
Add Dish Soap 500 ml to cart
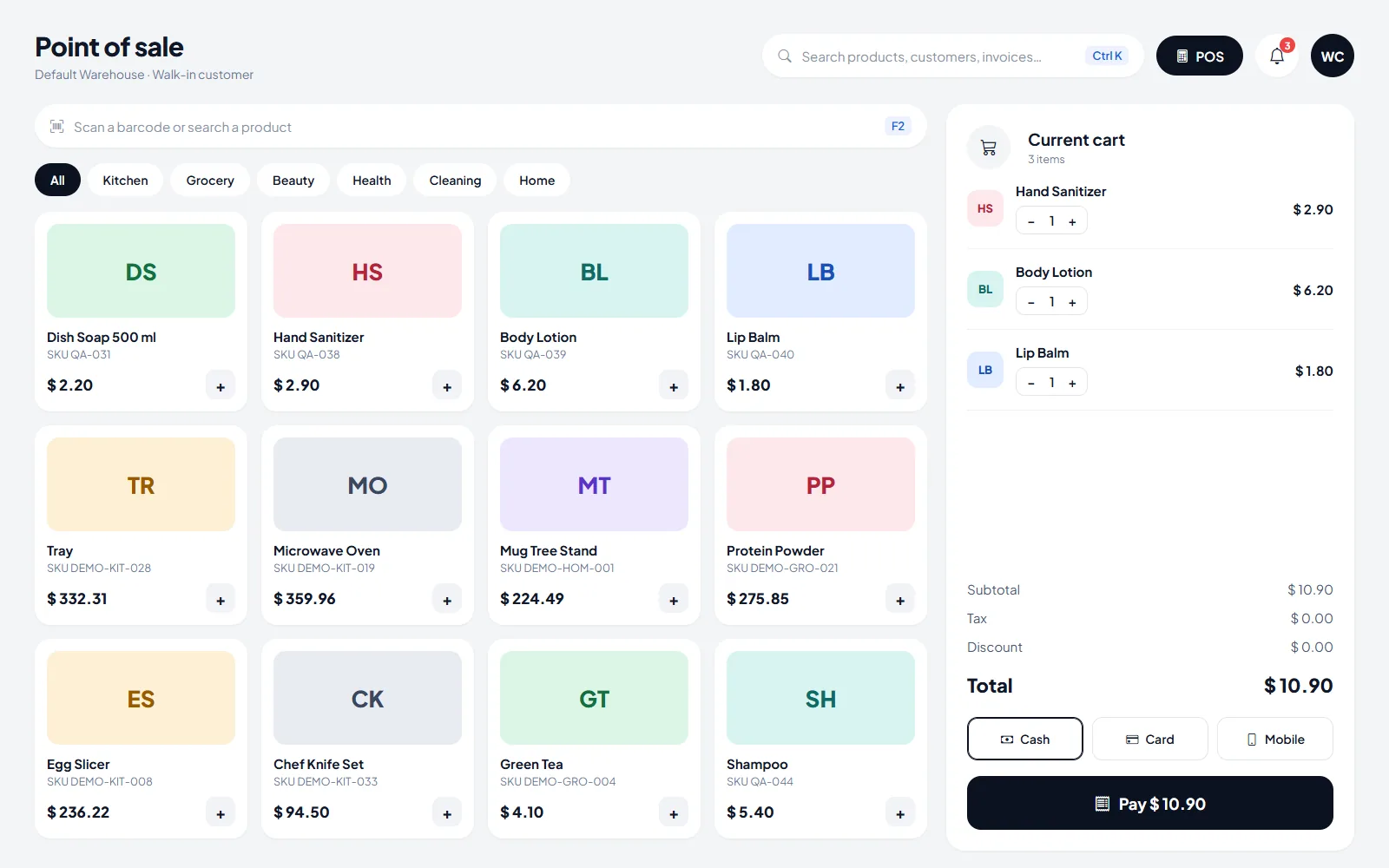point(221,386)
